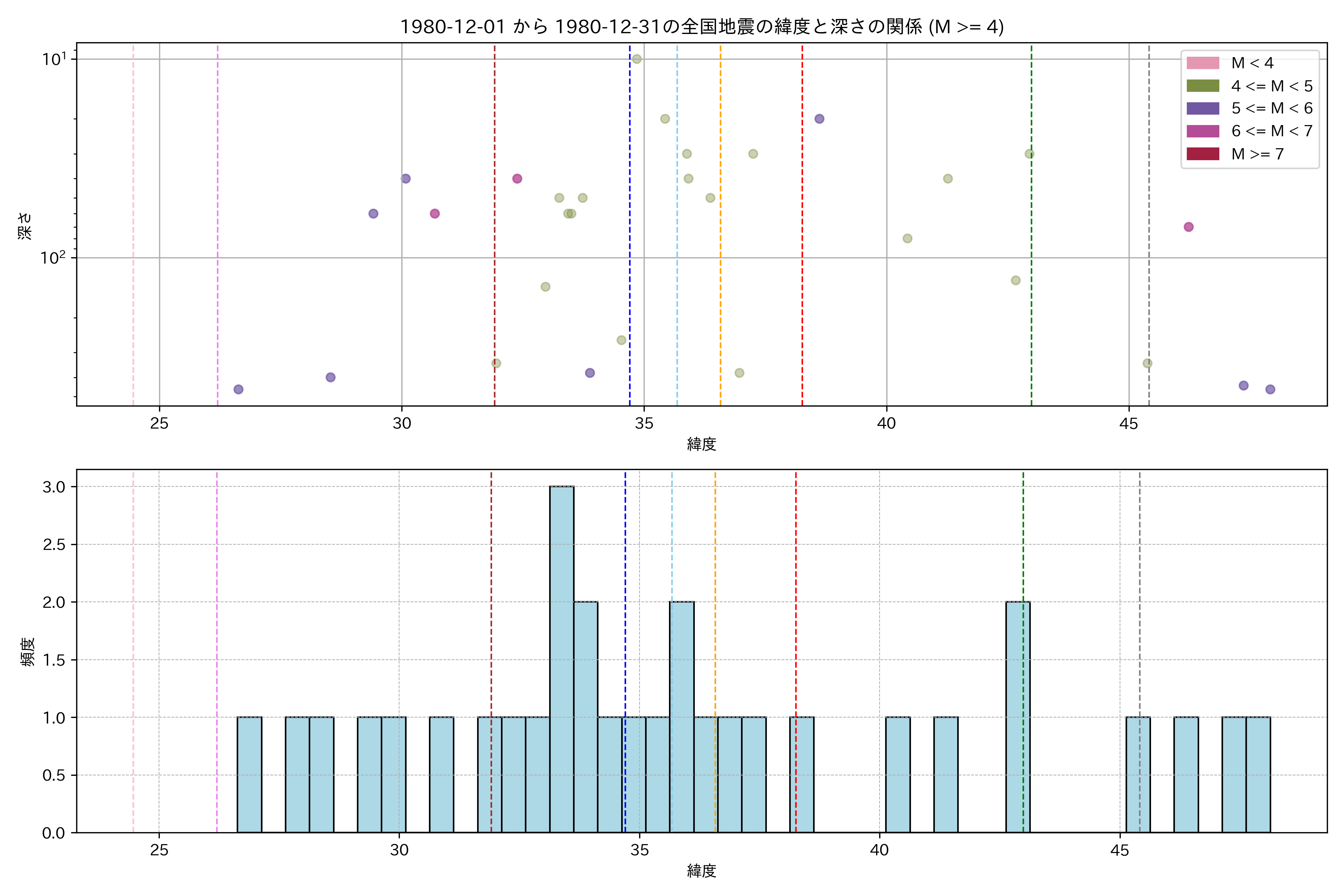
Task: Click the M >= 7 legend text
Action: 1257,154
